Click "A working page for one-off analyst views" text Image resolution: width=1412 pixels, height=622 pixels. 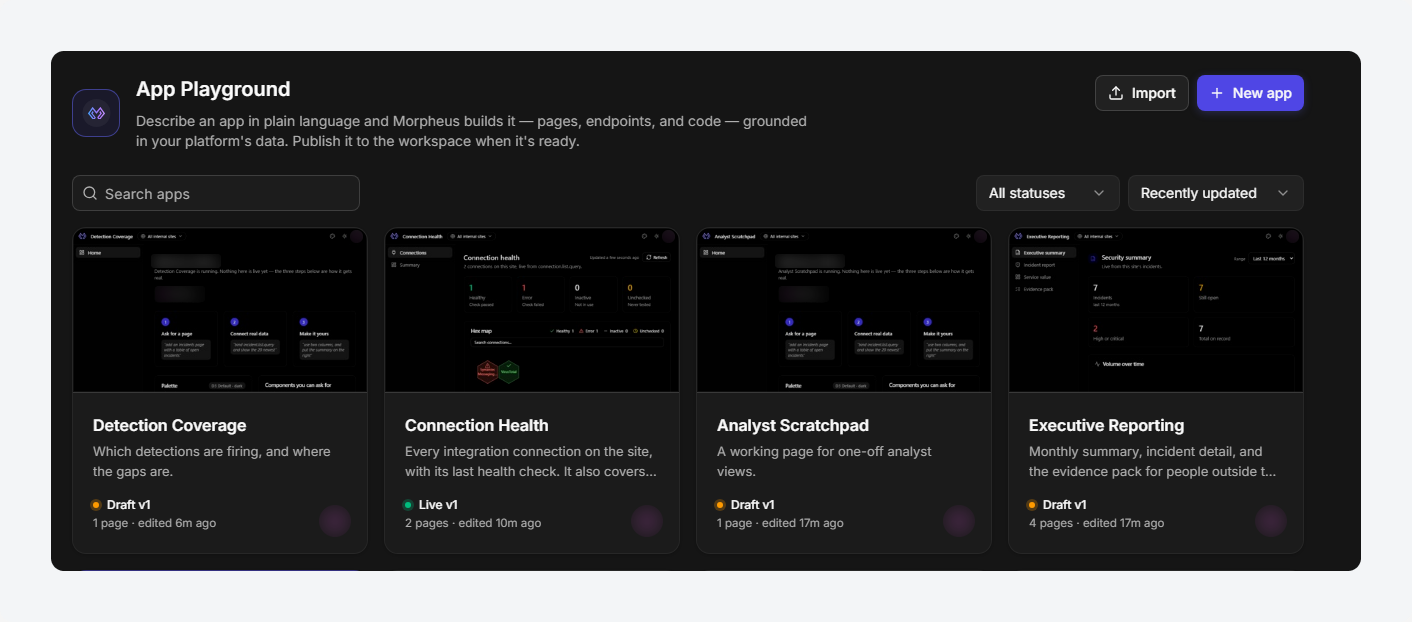824,461
